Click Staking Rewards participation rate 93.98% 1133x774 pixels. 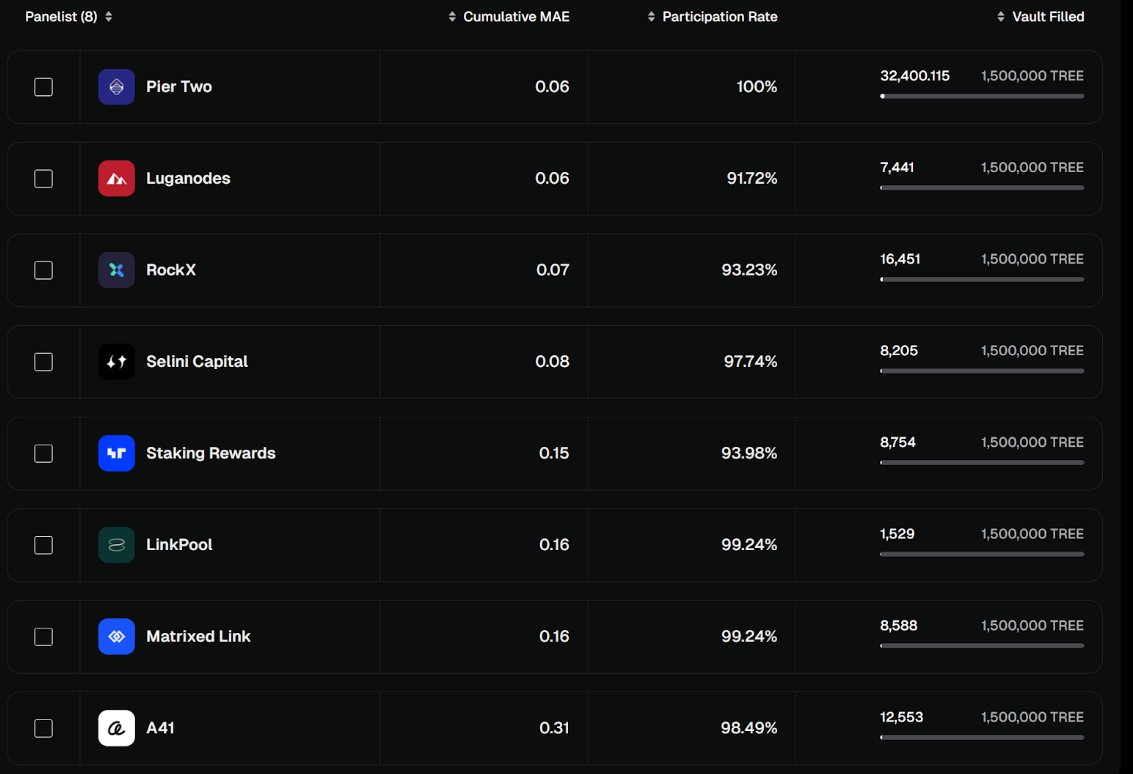[x=749, y=453]
